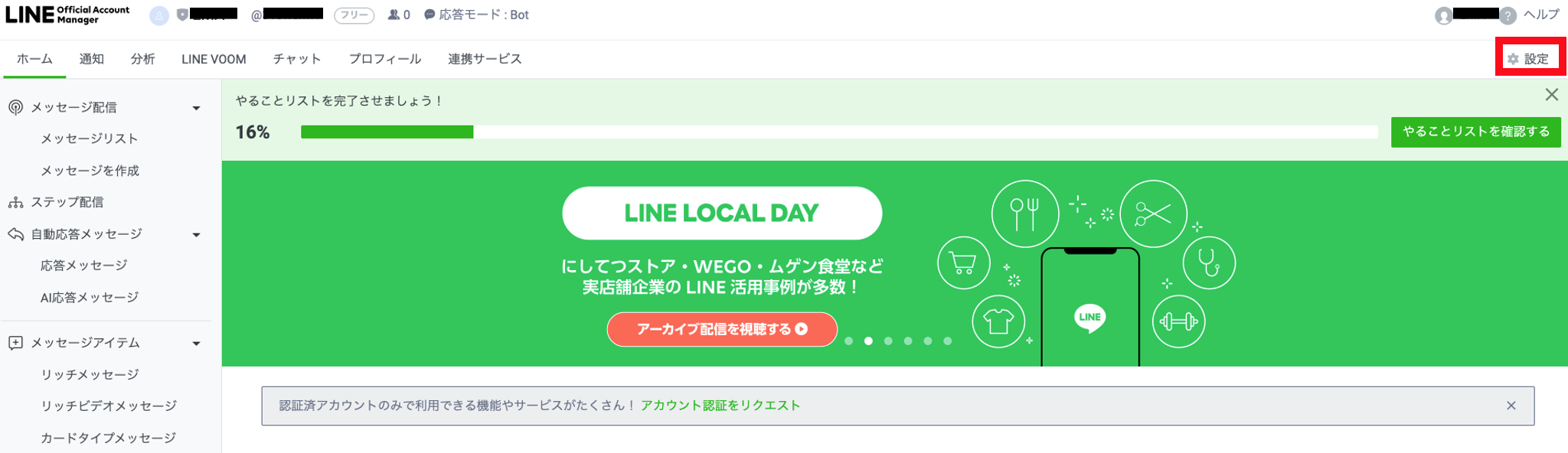Click the account avatar icon in header
1568x453 pixels.
(x=158, y=15)
